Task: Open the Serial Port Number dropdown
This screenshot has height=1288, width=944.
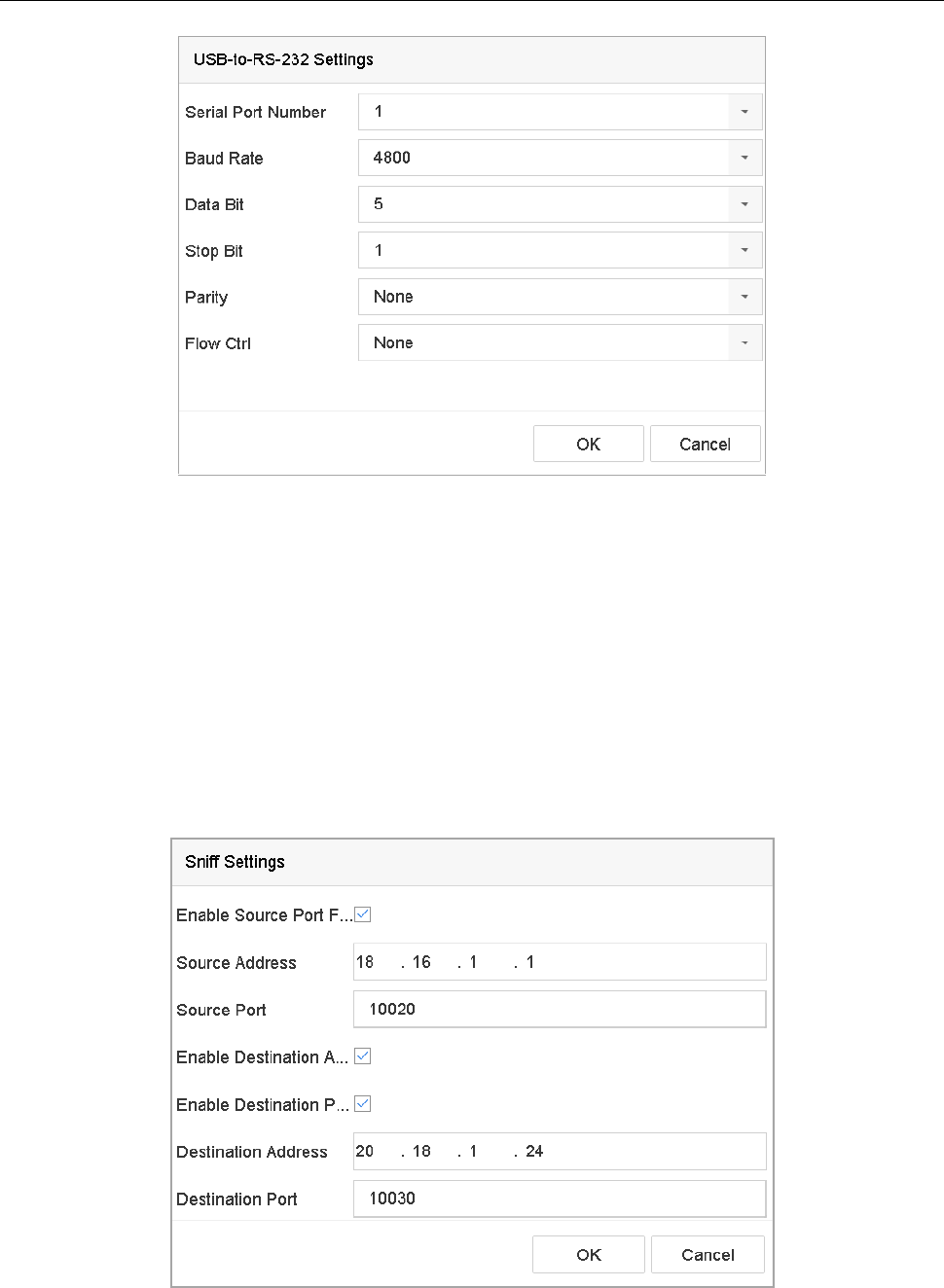Action: [744, 112]
